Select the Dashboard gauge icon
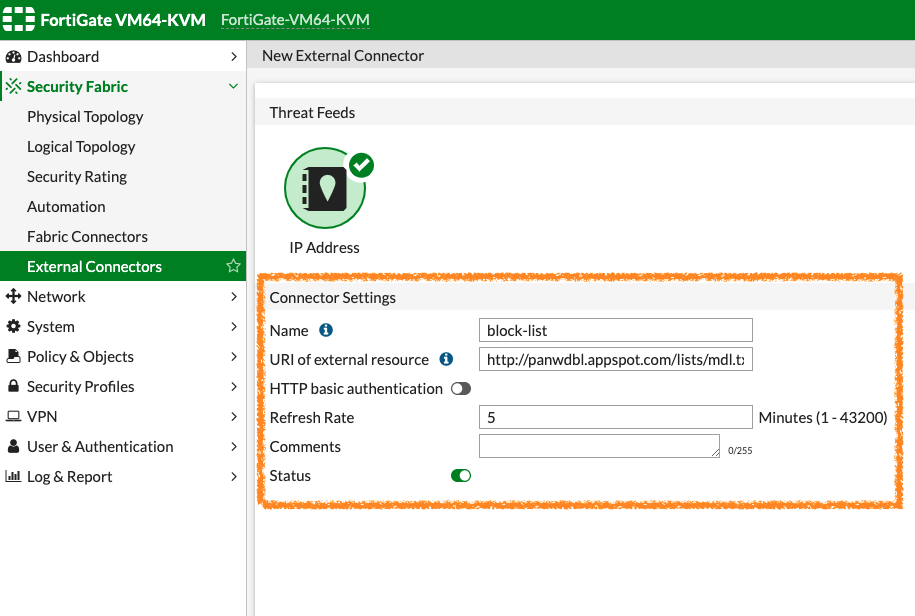The height and width of the screenshot is (616, 915). (x=13, y=56)
